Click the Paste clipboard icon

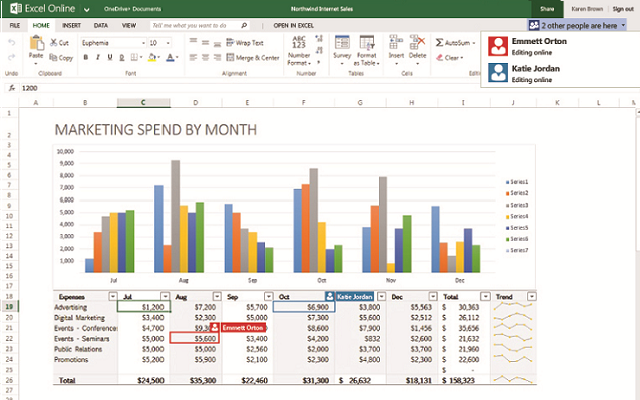pyautogui.click(x=36, y=45)
